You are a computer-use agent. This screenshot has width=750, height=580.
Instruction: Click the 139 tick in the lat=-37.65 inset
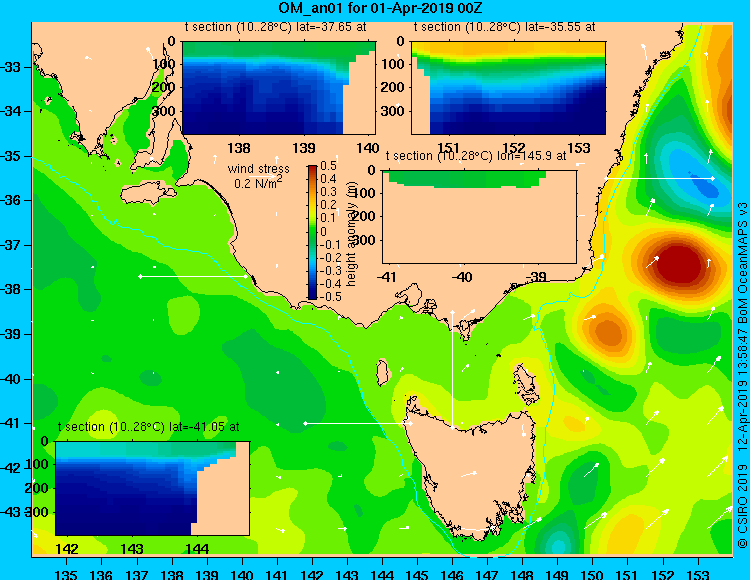coord(304,148)
